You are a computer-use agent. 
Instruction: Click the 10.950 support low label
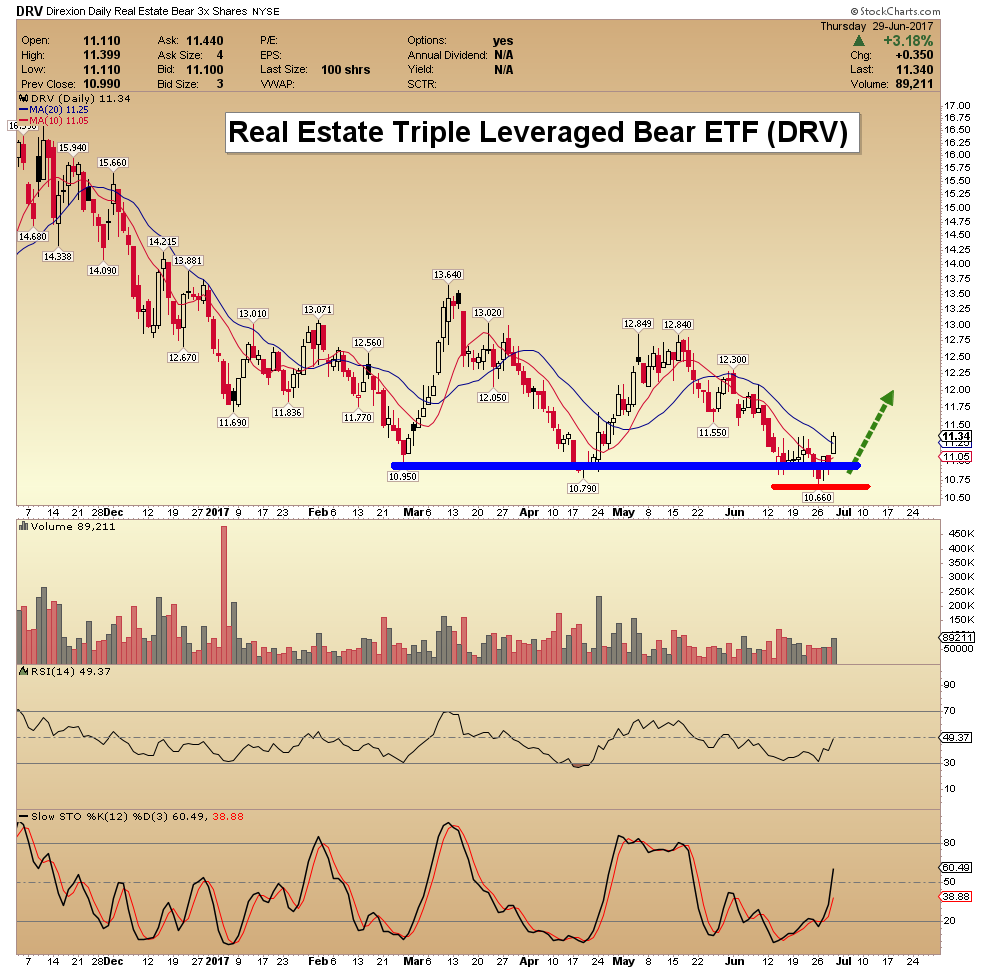(x=402, y=477)
